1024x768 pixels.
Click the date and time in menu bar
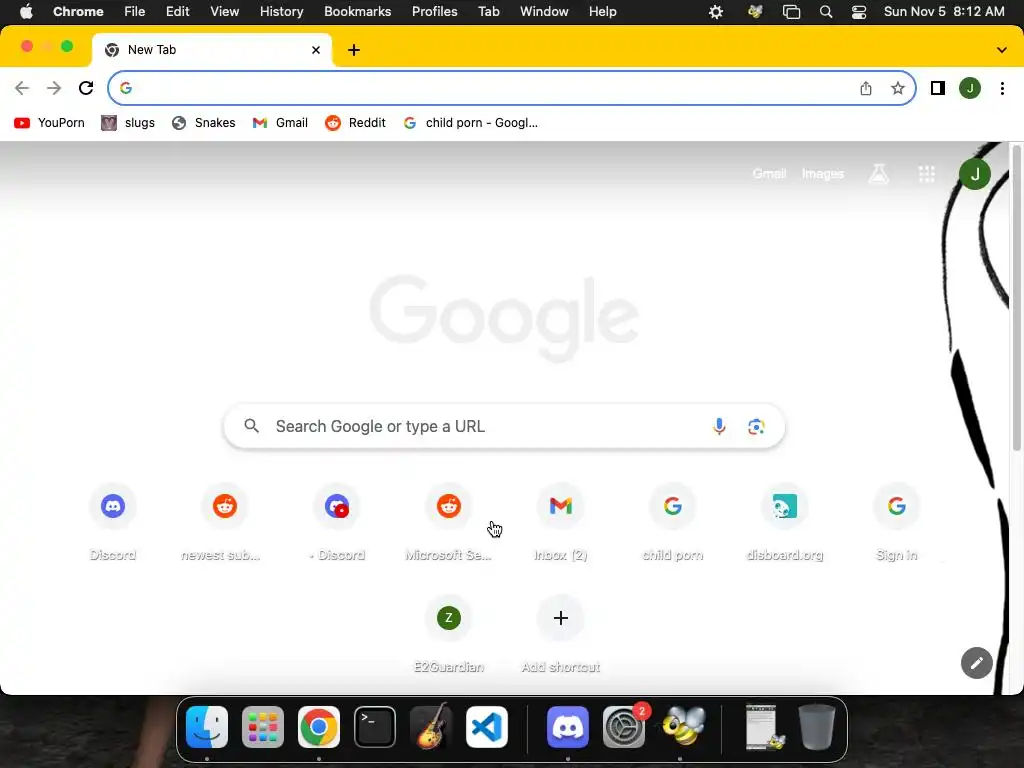pos(944,12)
